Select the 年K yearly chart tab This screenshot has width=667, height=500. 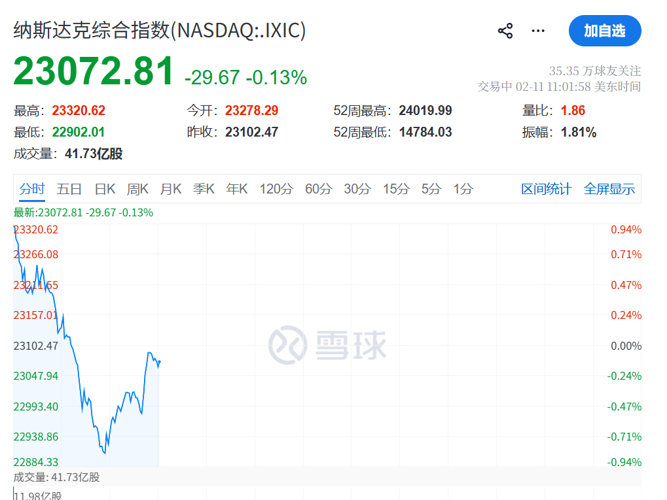pyautogui.click(x=236, y=189)
